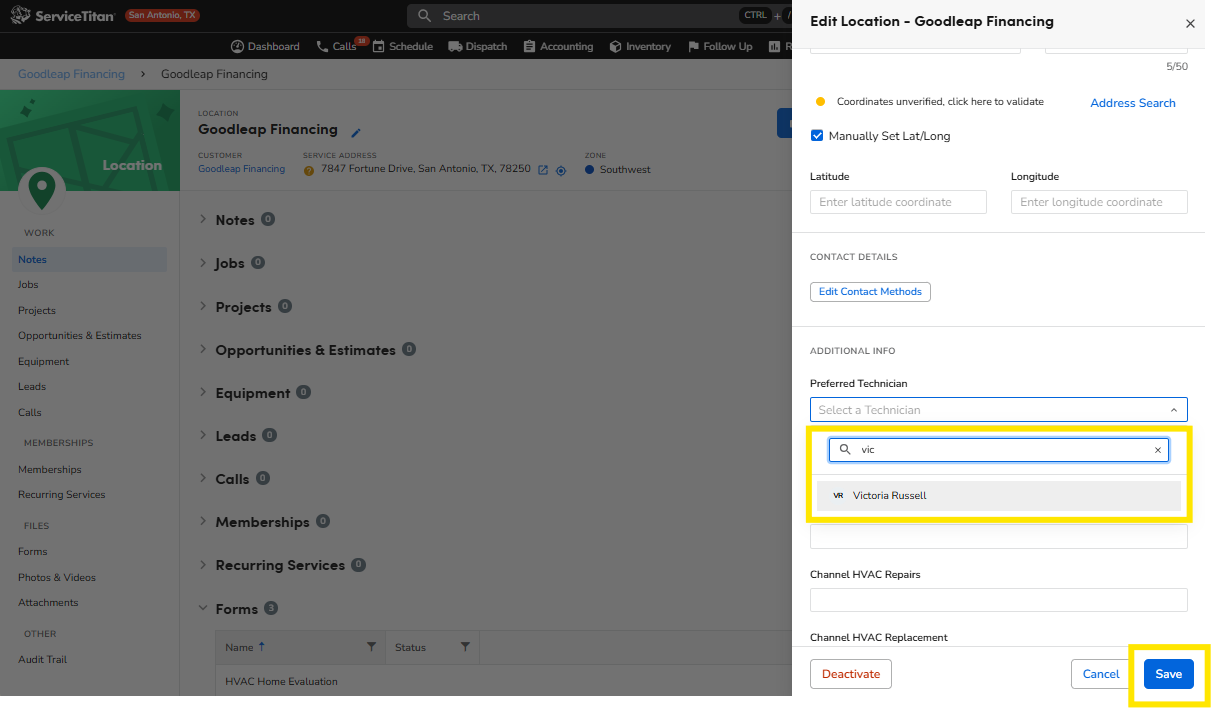Click the pencil icon to edit location name

[356, 132]
